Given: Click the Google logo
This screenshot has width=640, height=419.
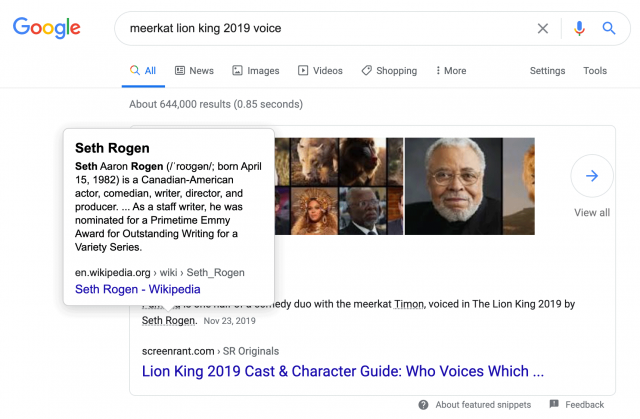Looking at the screenshot, I should click(x=47, y=28).
